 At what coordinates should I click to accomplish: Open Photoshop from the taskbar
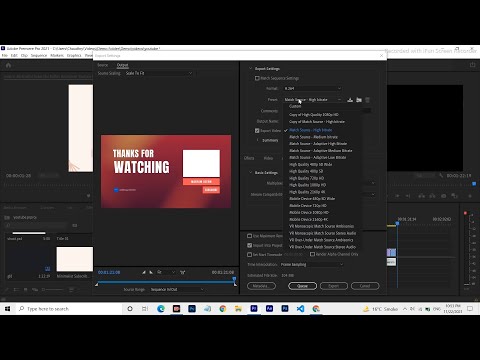coord(192,309)
